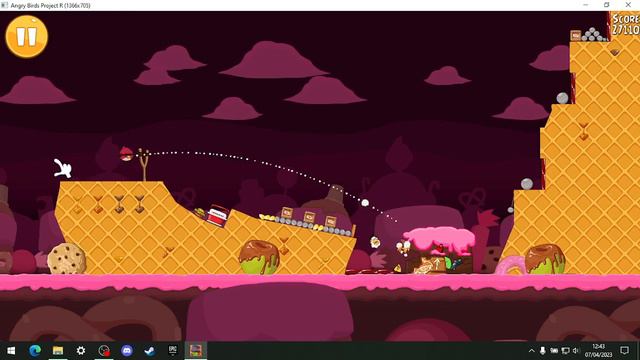Open the recorder app with red dot on taskbar

pyautogui.click(x=104, y=351)
